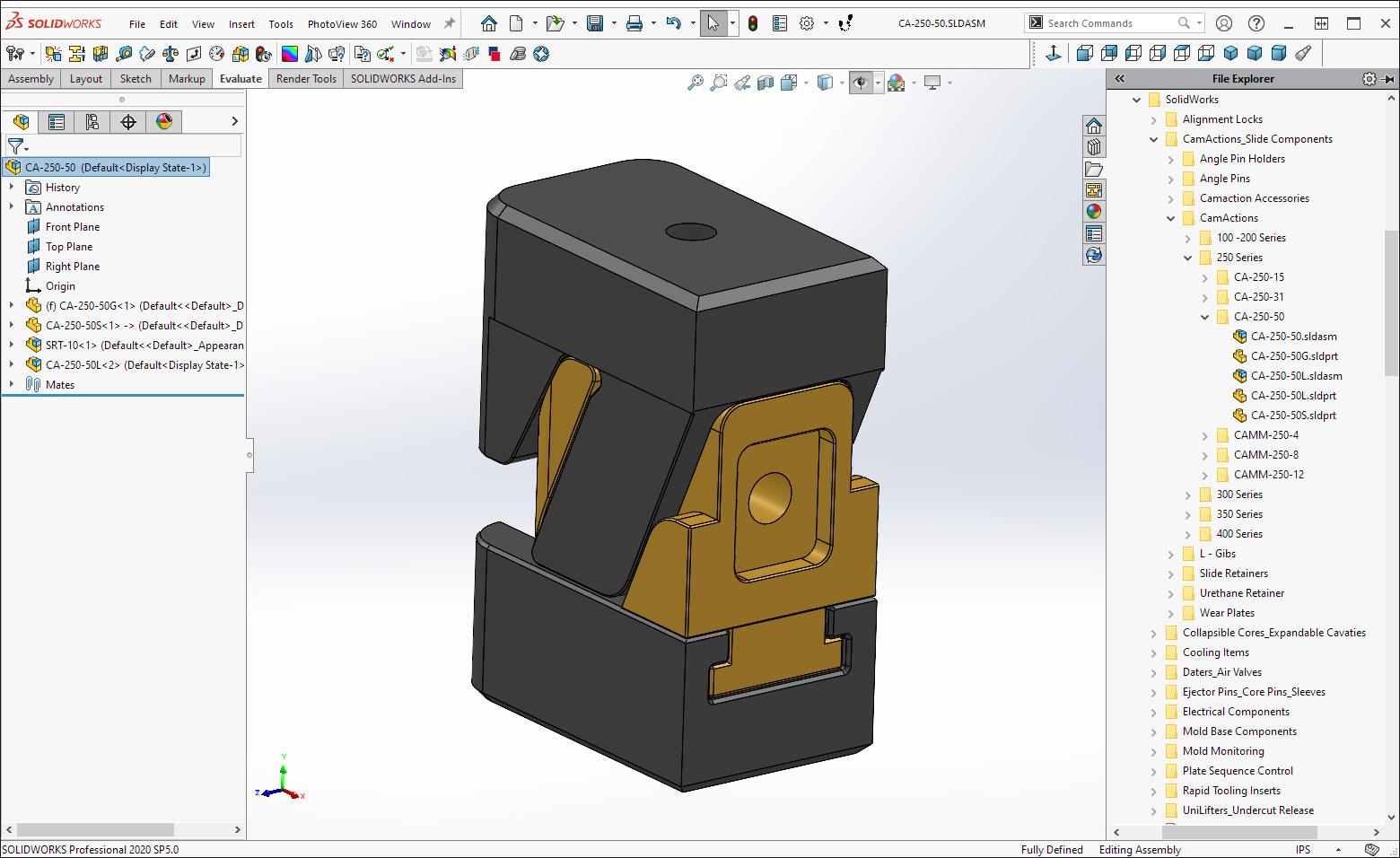
Task: Collapse the 250 Series folder
Action: tap(1188, 258)
